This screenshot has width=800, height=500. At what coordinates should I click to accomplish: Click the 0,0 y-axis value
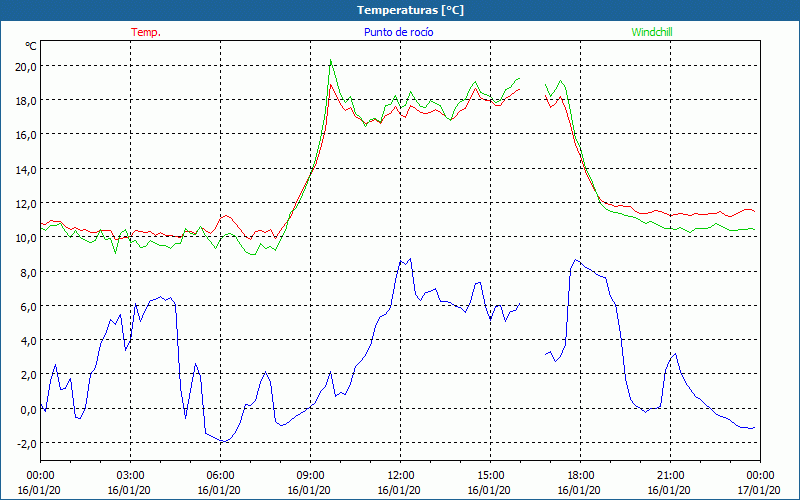click(28, 409)
